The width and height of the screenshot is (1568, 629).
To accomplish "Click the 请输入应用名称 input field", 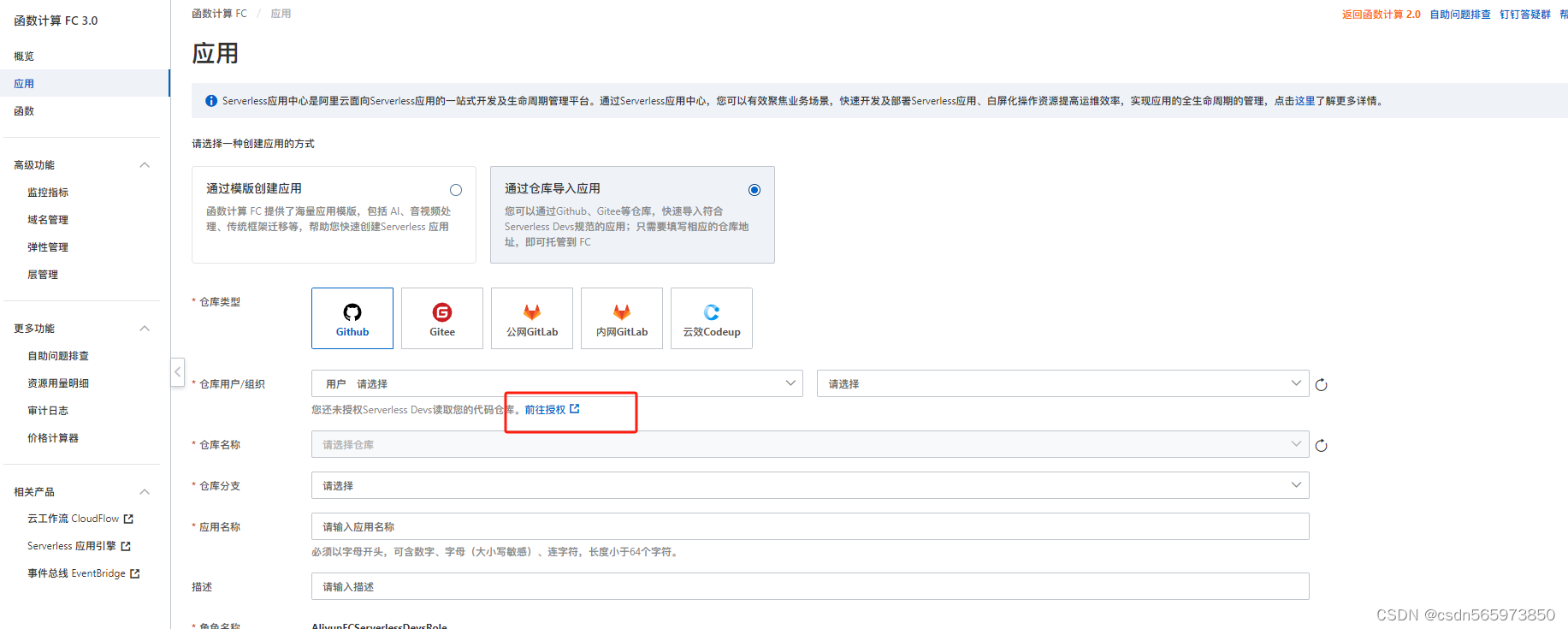I will pyautogui.click(x=810, y=526).
